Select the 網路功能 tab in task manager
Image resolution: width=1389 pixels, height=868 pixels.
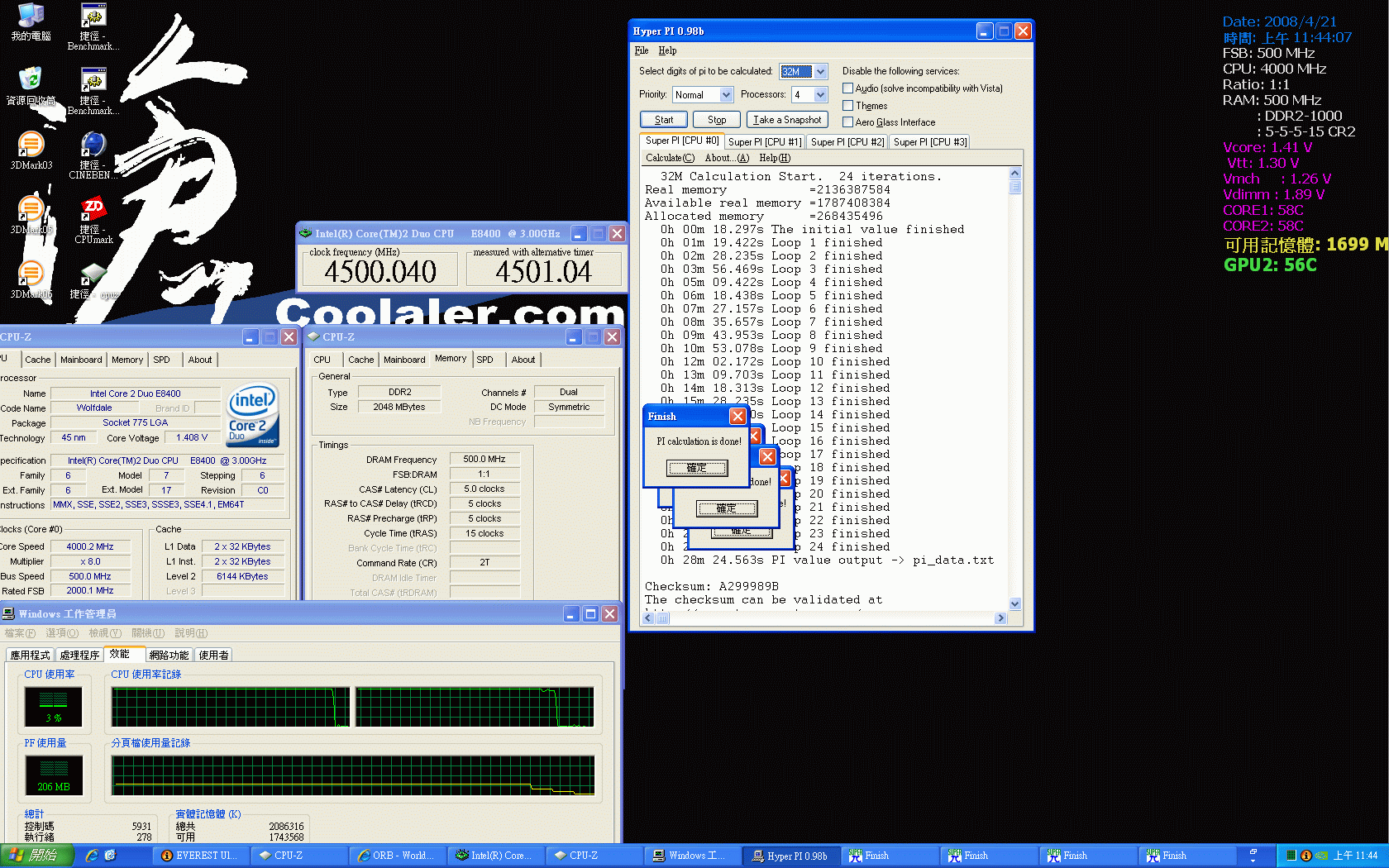[169, 655]
